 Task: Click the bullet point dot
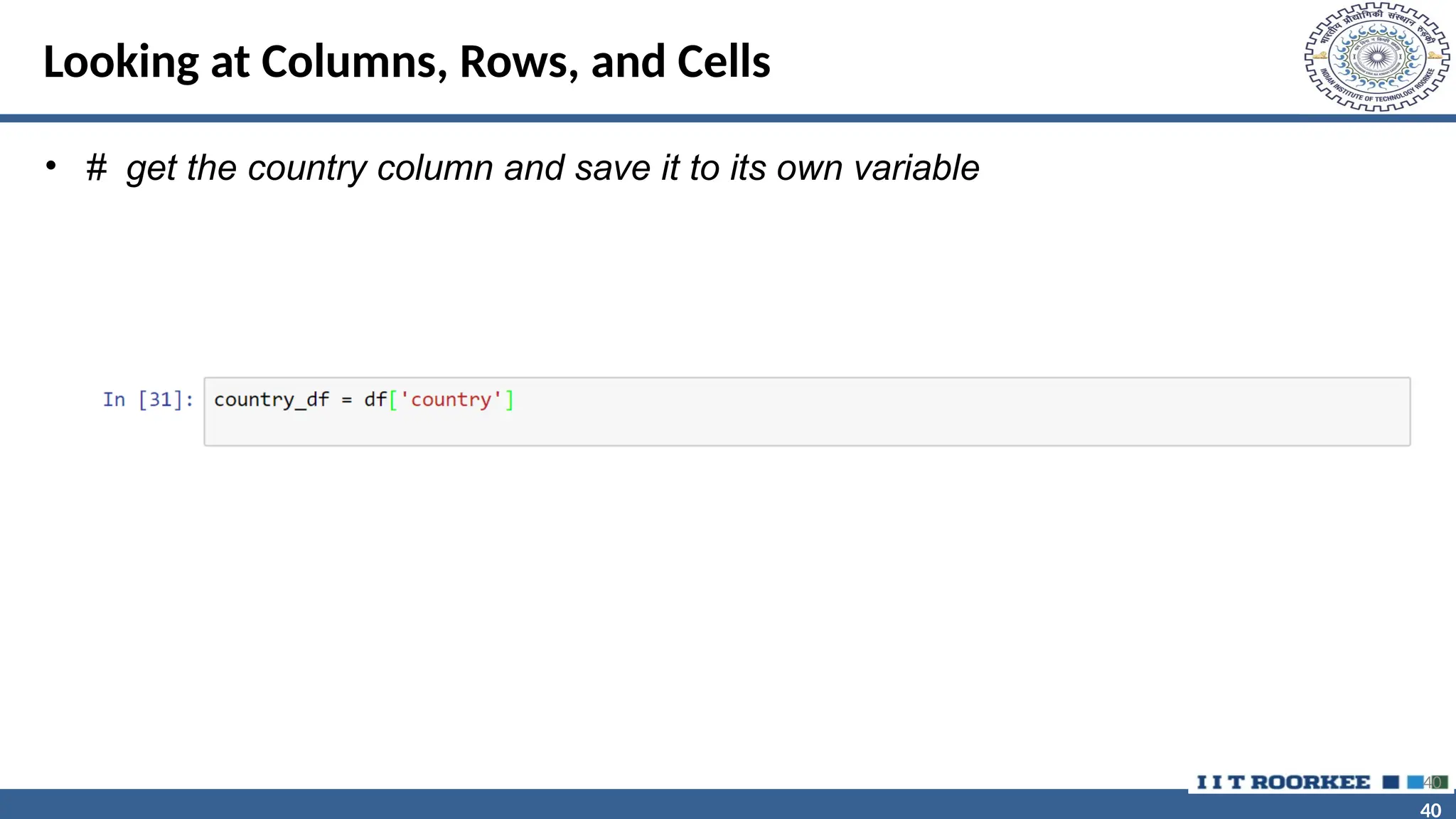point(50,166)
